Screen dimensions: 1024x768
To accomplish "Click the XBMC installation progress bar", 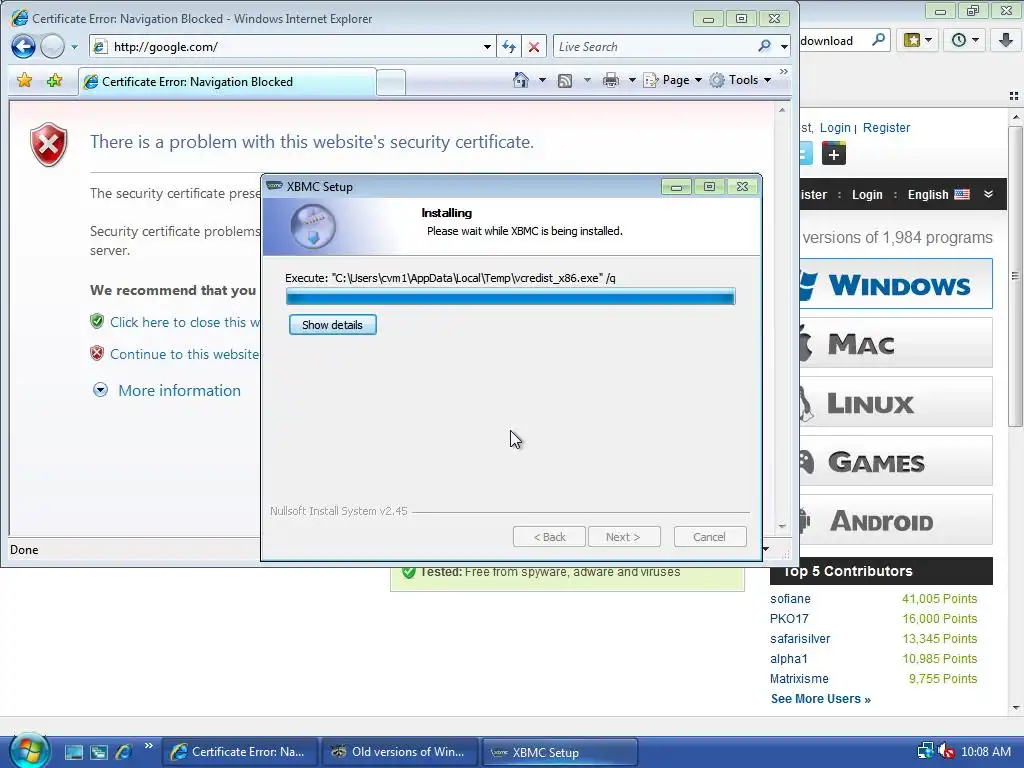I will pyautogui.click(x=510, y=297).
